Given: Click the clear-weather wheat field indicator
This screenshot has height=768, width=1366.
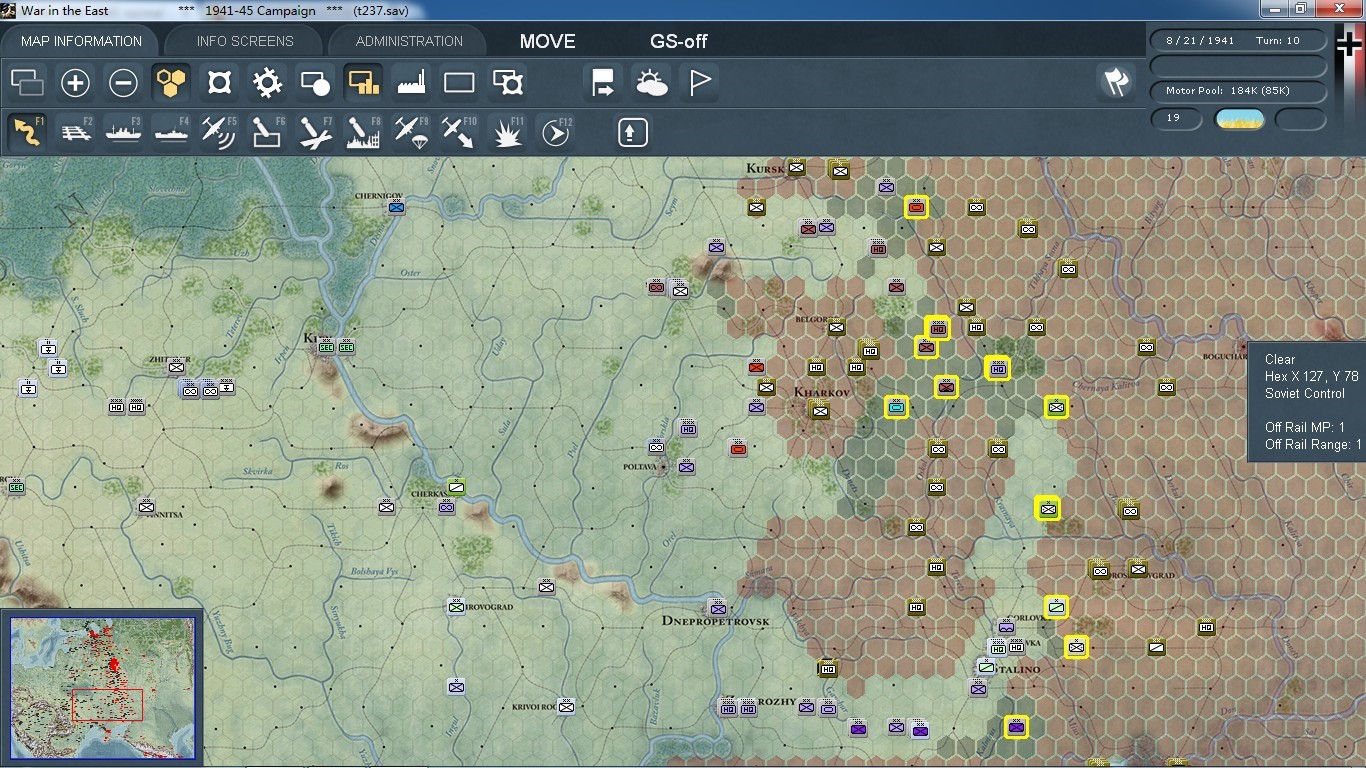Looking at the screenshot, I should coord(1239,120).
